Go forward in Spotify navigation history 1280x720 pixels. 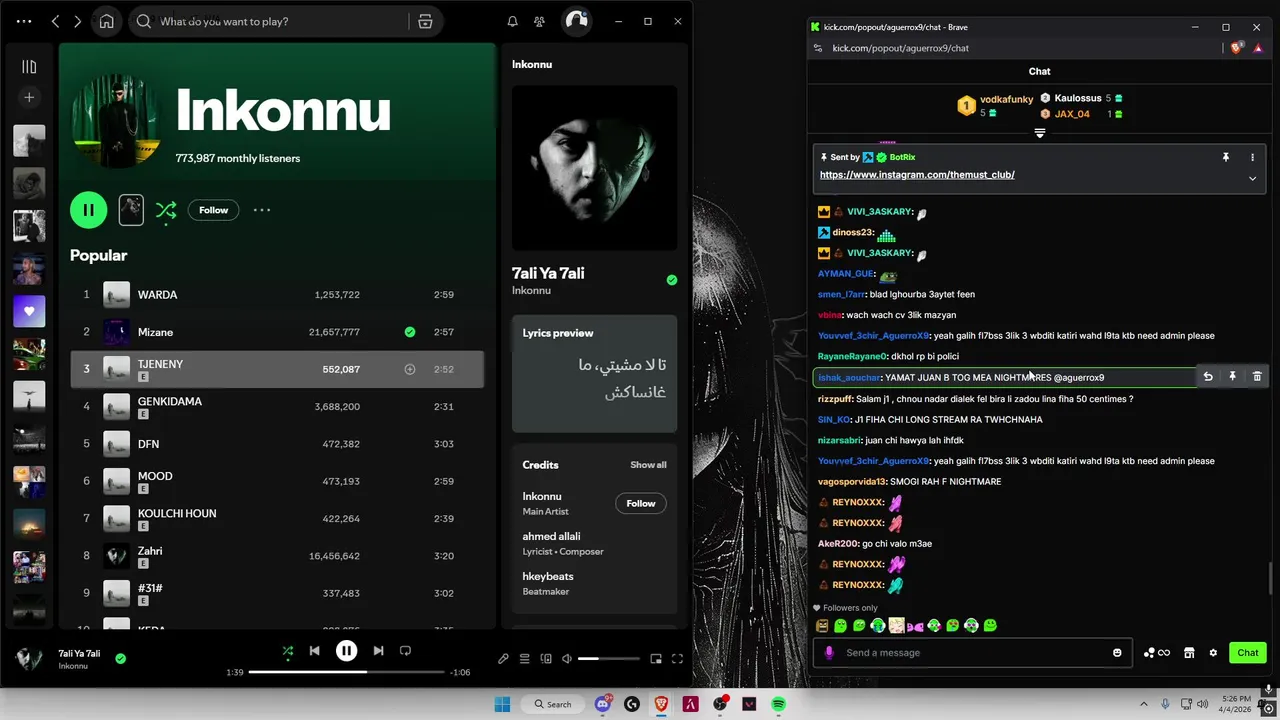point(78,21)
